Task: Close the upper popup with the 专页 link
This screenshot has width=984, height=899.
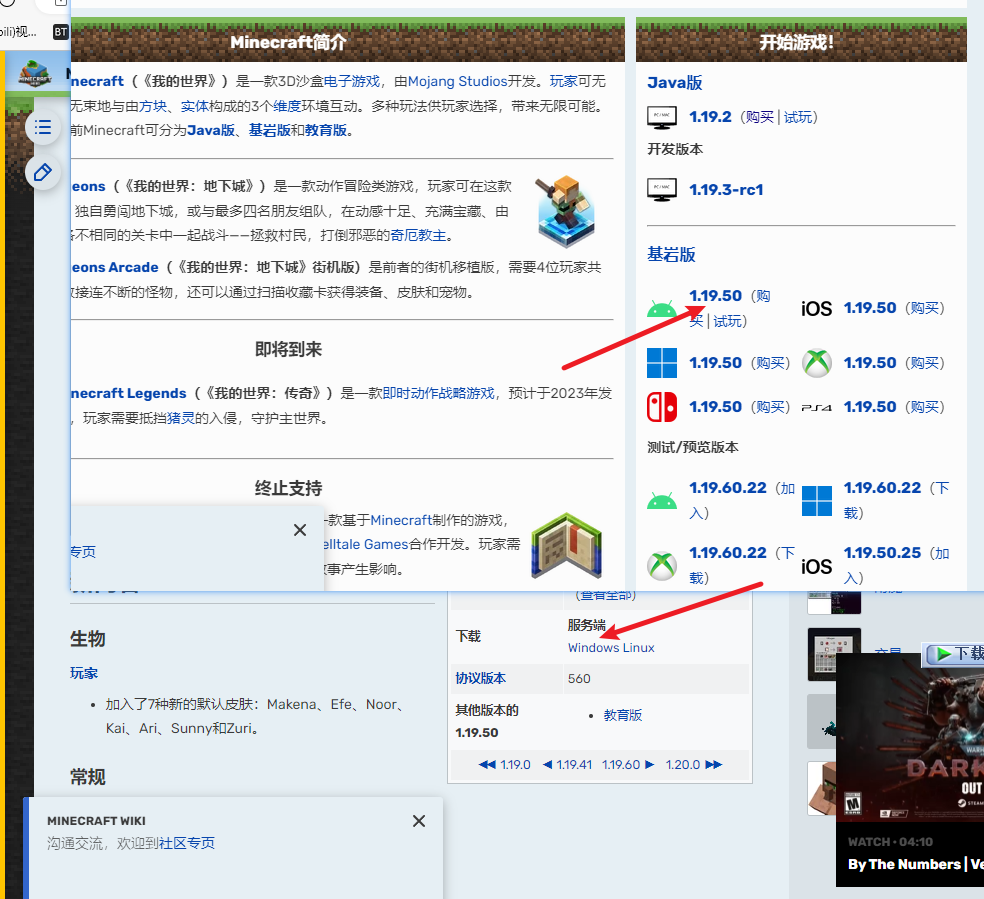Action: 300,530
